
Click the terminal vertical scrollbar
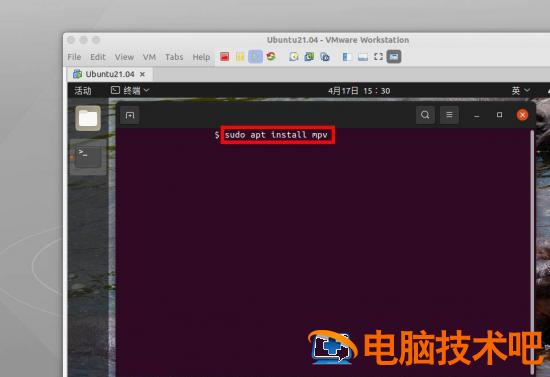pos(532,253)
